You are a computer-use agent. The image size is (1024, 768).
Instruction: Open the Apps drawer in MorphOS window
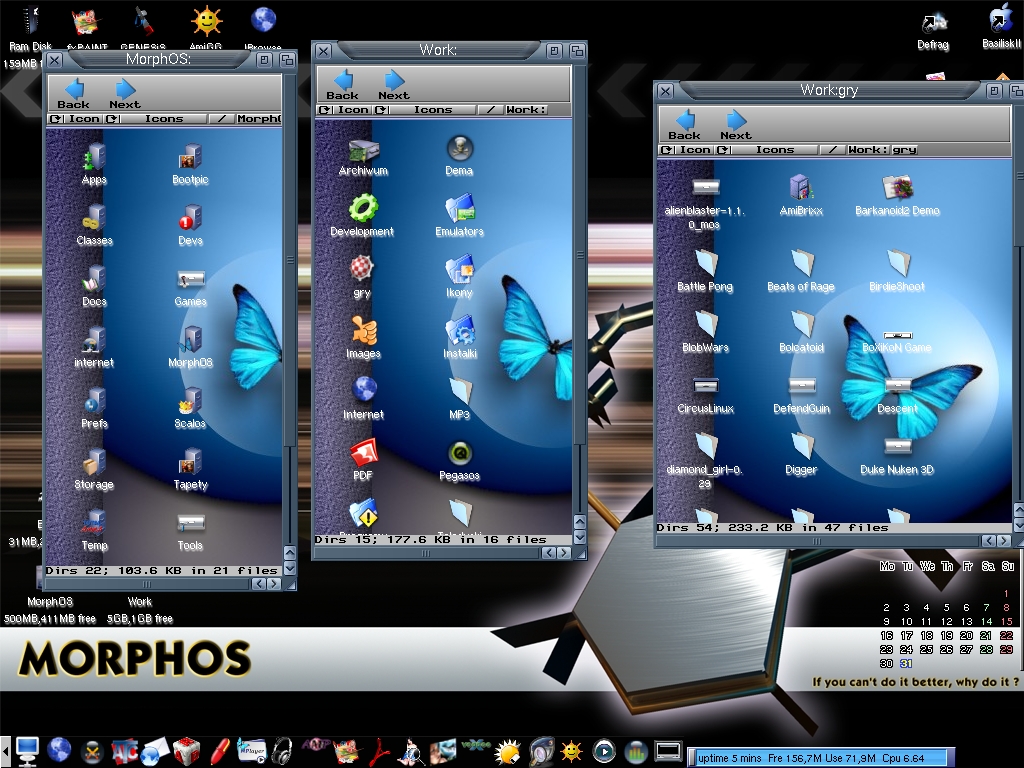[x=95, y=164]
